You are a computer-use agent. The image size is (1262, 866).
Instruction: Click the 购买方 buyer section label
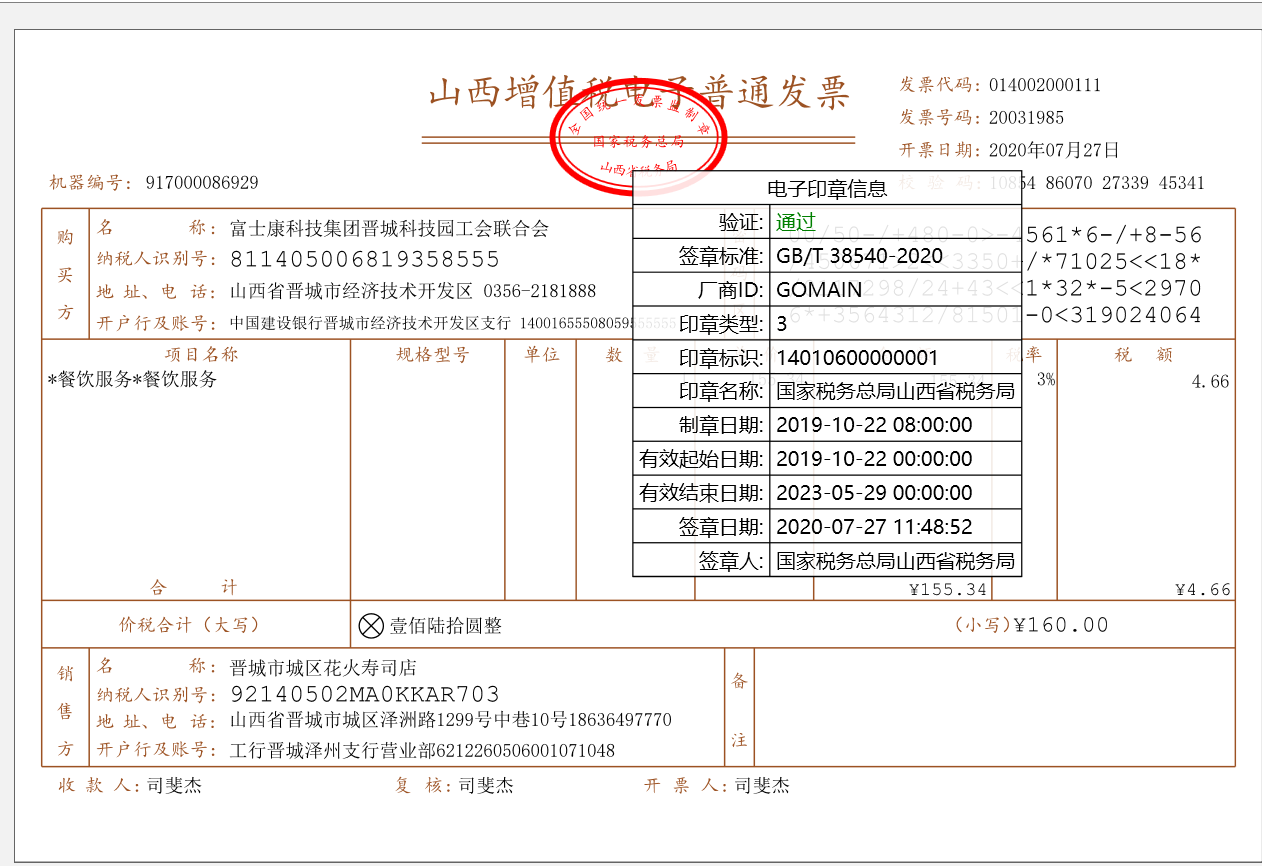[65, 275]
